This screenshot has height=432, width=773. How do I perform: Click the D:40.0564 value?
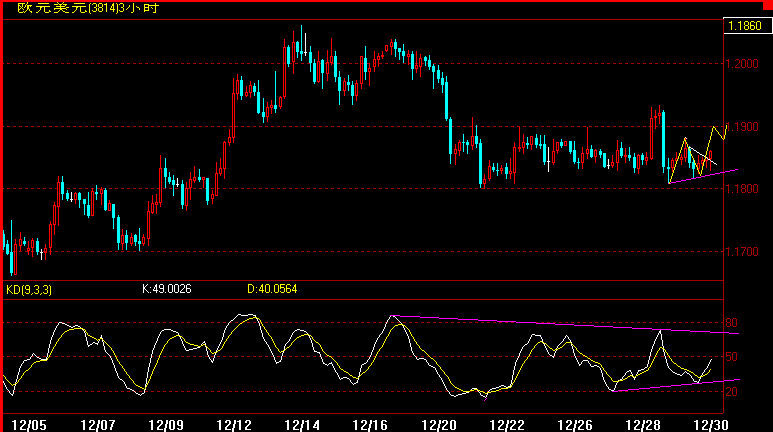272,289
